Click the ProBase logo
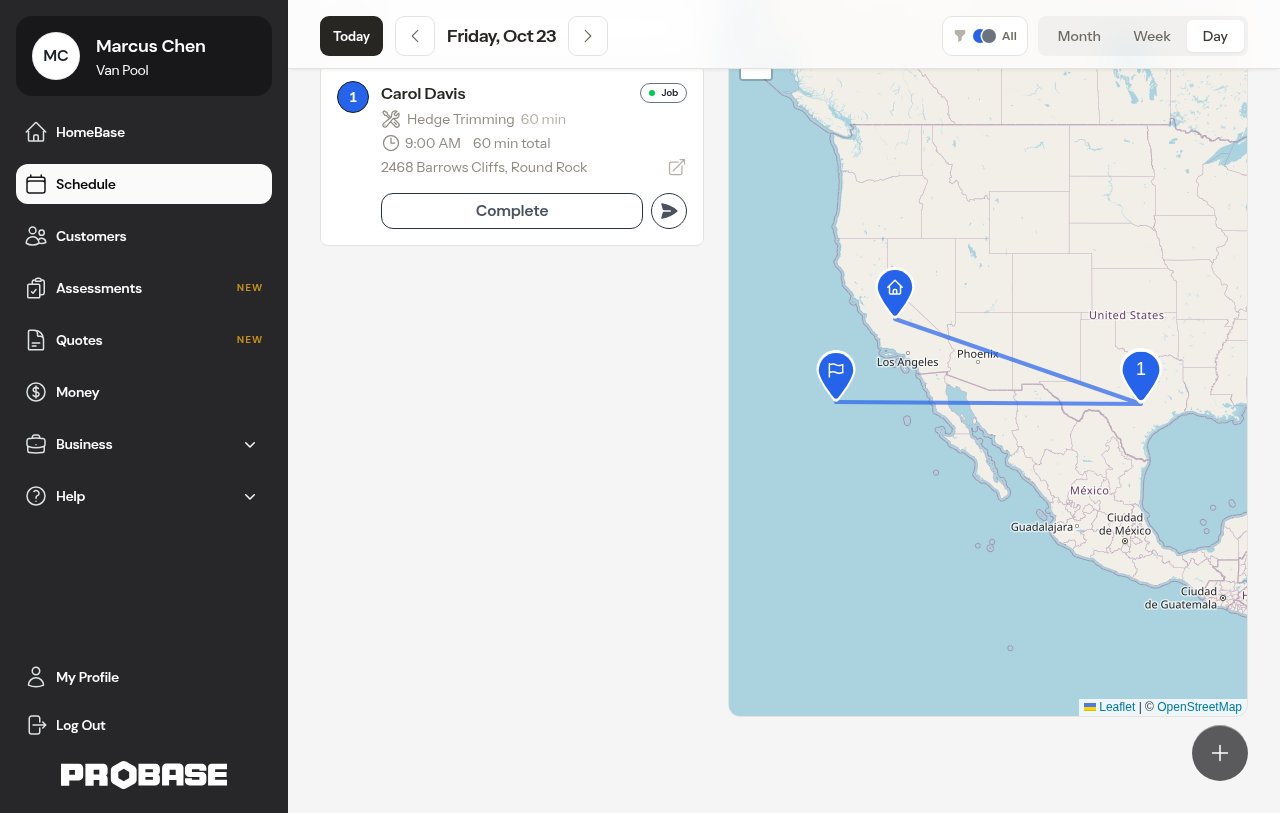 pos(144,775)
